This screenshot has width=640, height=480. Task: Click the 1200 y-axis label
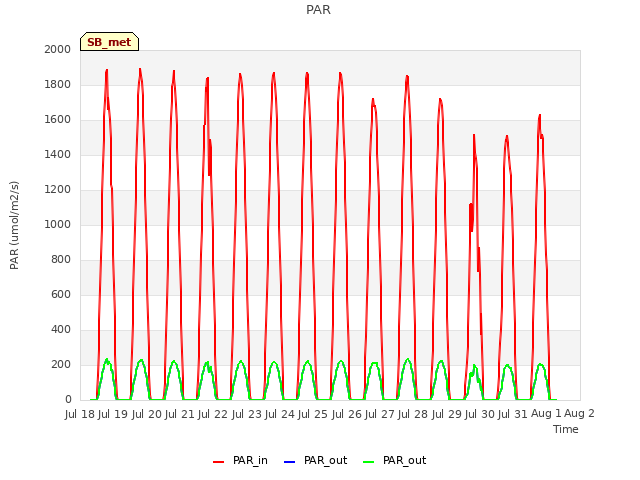click(58, 189)
